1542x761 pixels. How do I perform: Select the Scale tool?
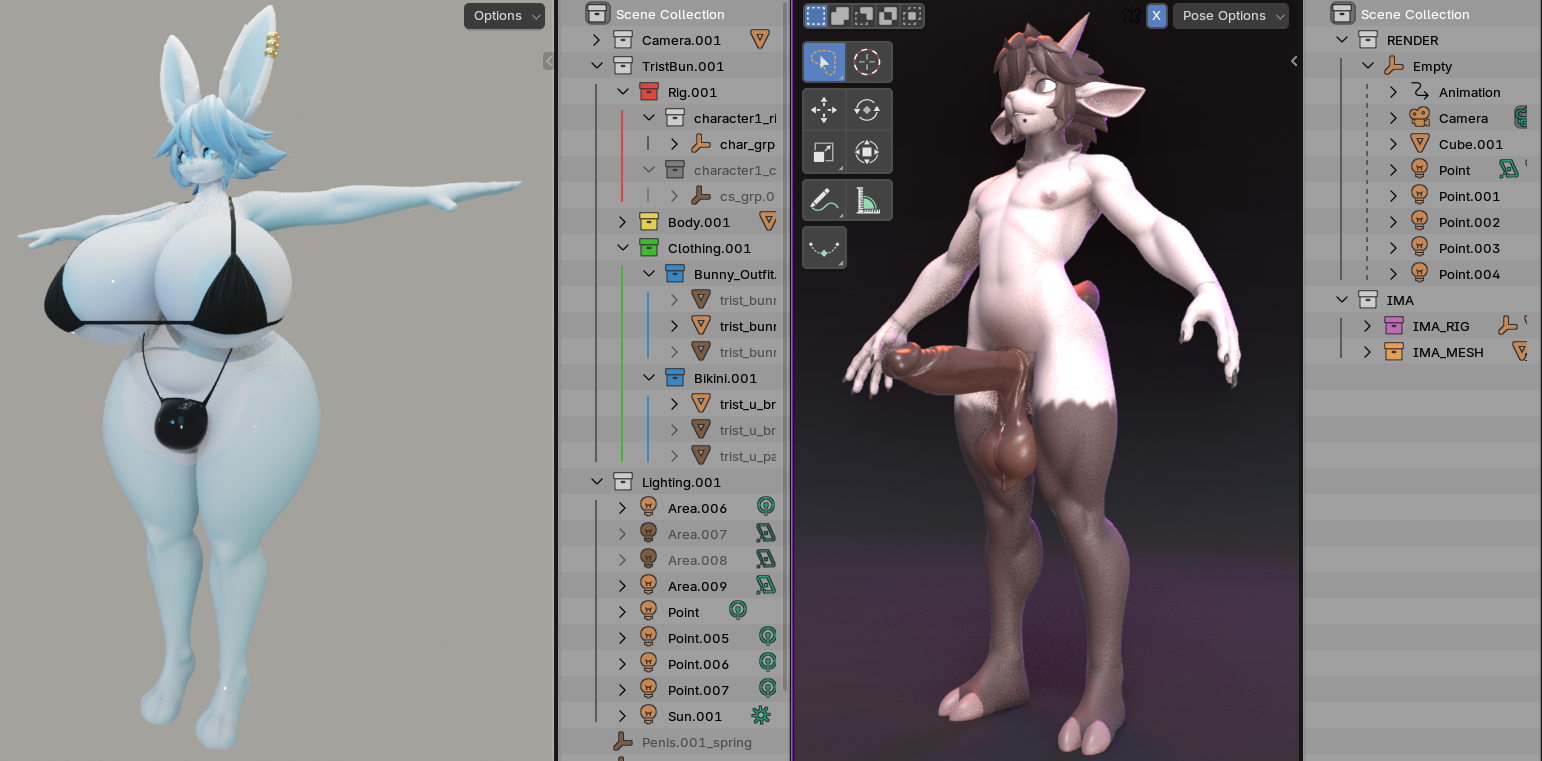824,152
